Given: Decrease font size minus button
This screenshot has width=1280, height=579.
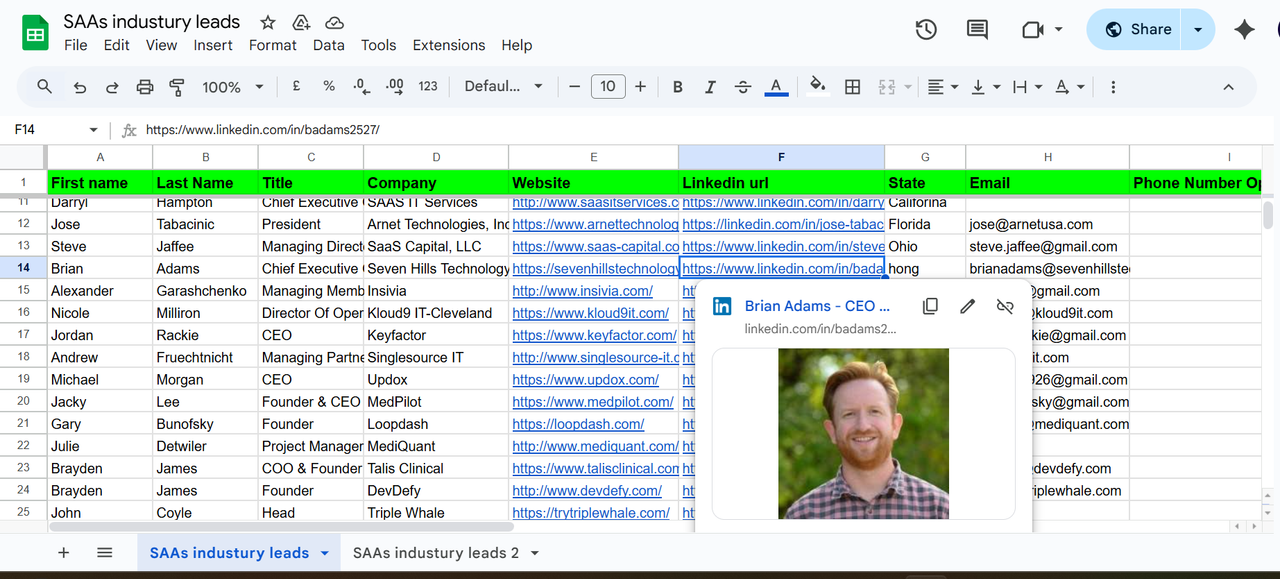Looking at the screenshot, I should point(575,87).
